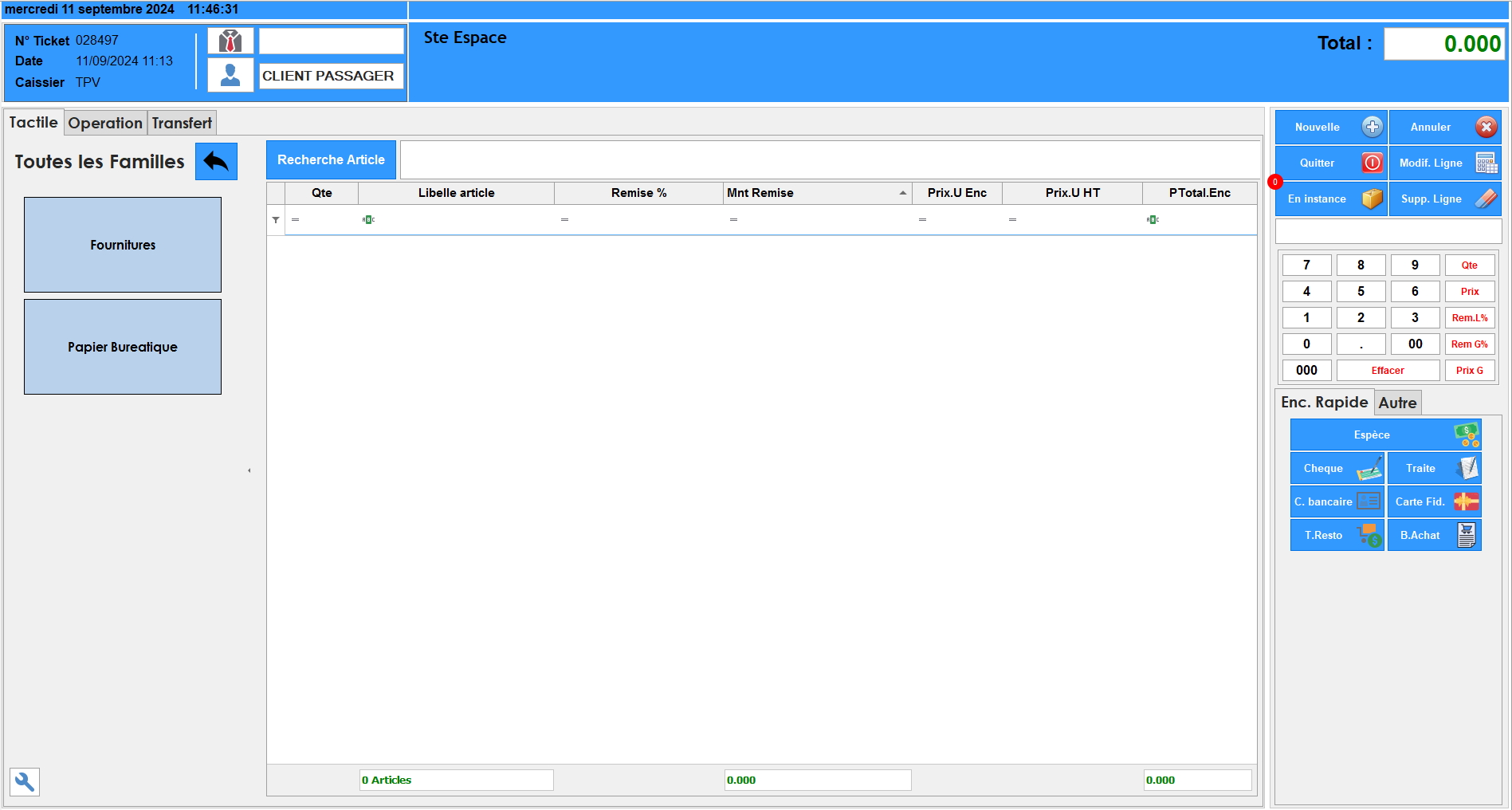Sort by the Mnt Remise column arrow
This screenshot has height=810, width=1512.
(x=902, y=193)
